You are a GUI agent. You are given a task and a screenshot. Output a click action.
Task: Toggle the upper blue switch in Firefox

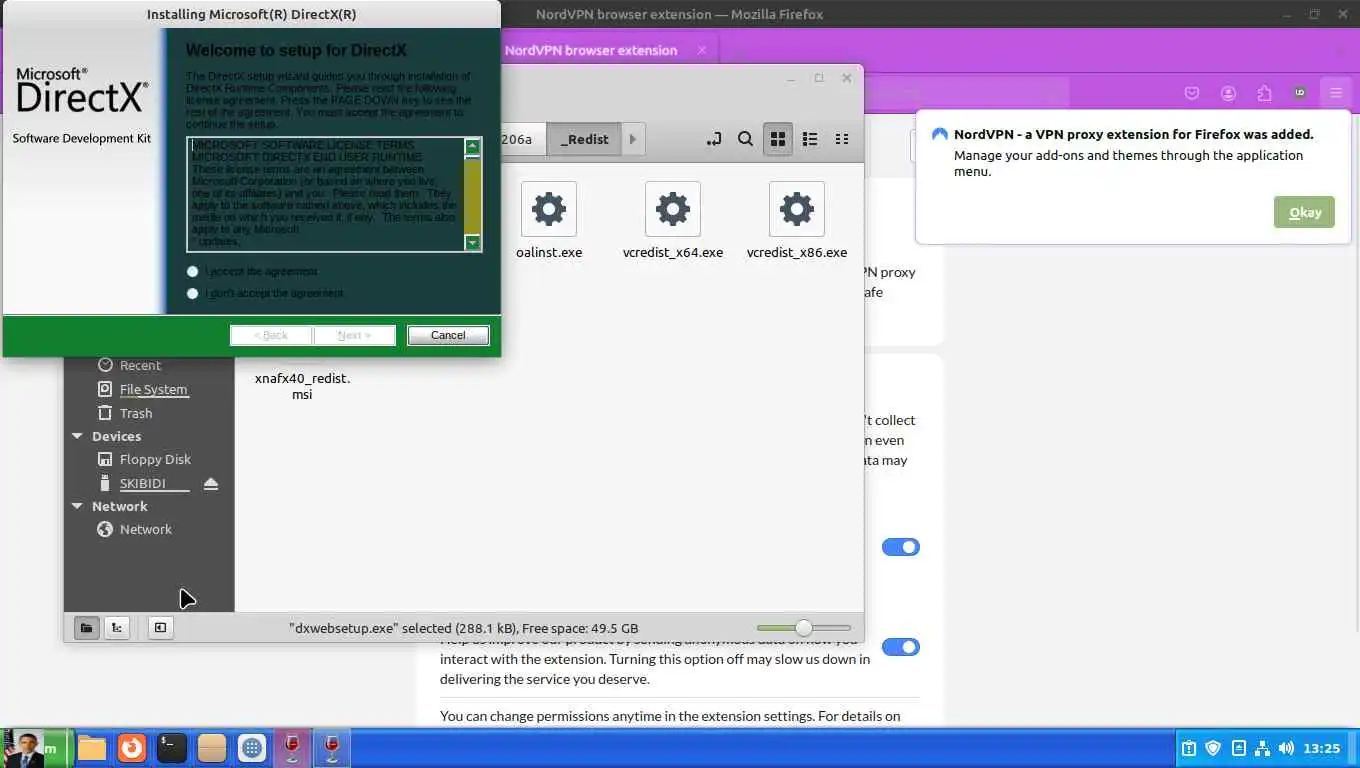[900, 547]
